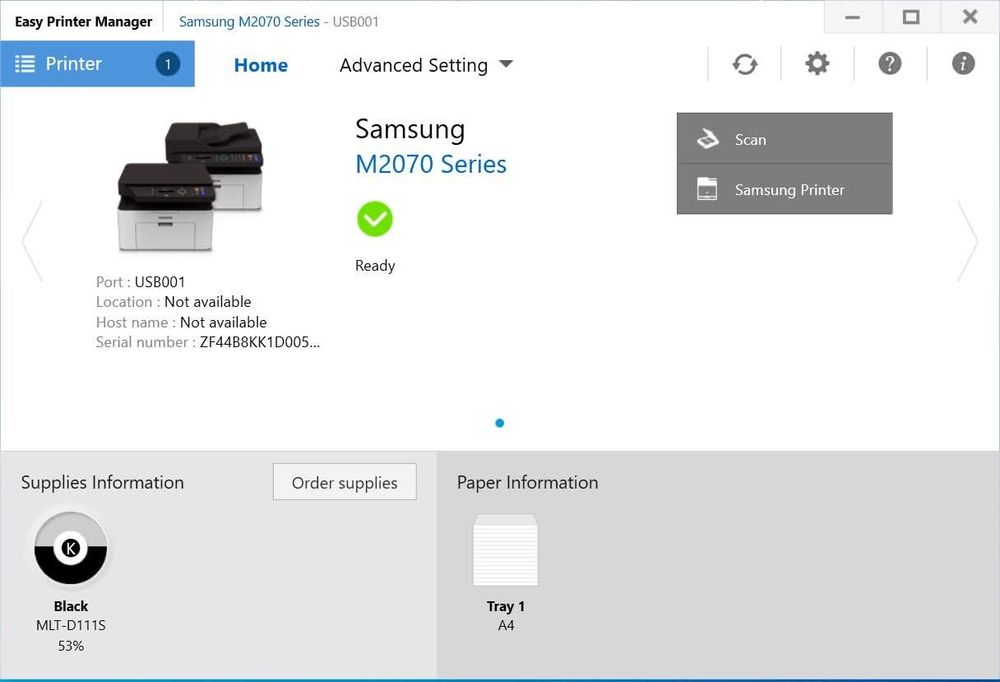
Task: Click the printer count badge showing 1
Action: [x=168, y=64]
